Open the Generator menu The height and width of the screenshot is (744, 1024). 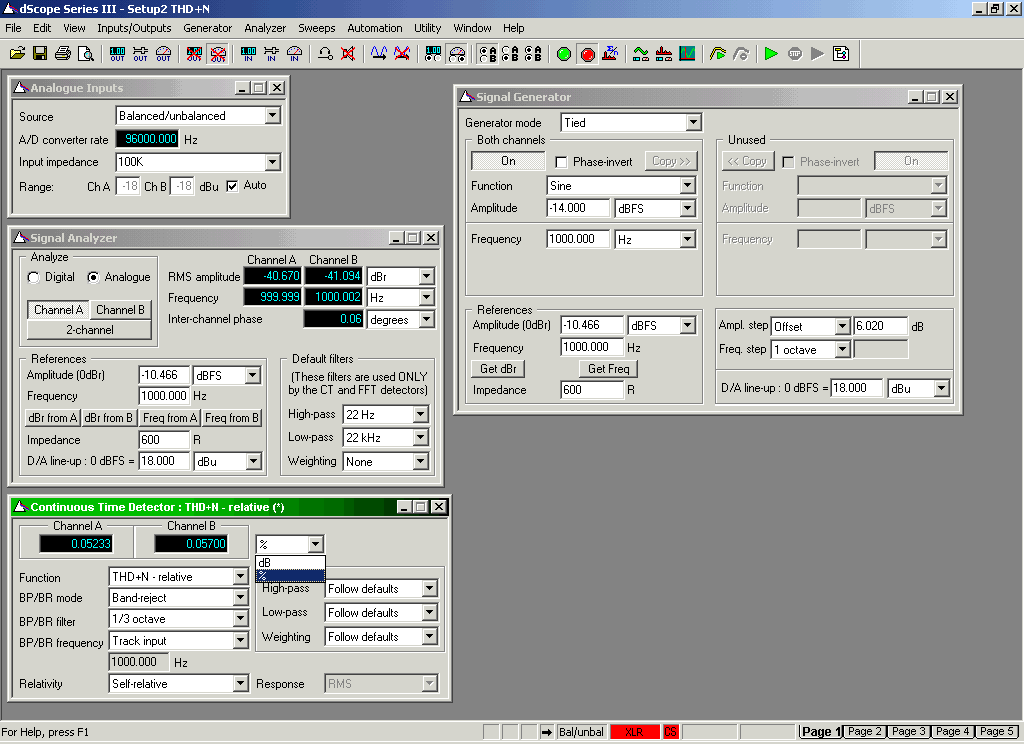pyautogui.click(x=208, y=28)
